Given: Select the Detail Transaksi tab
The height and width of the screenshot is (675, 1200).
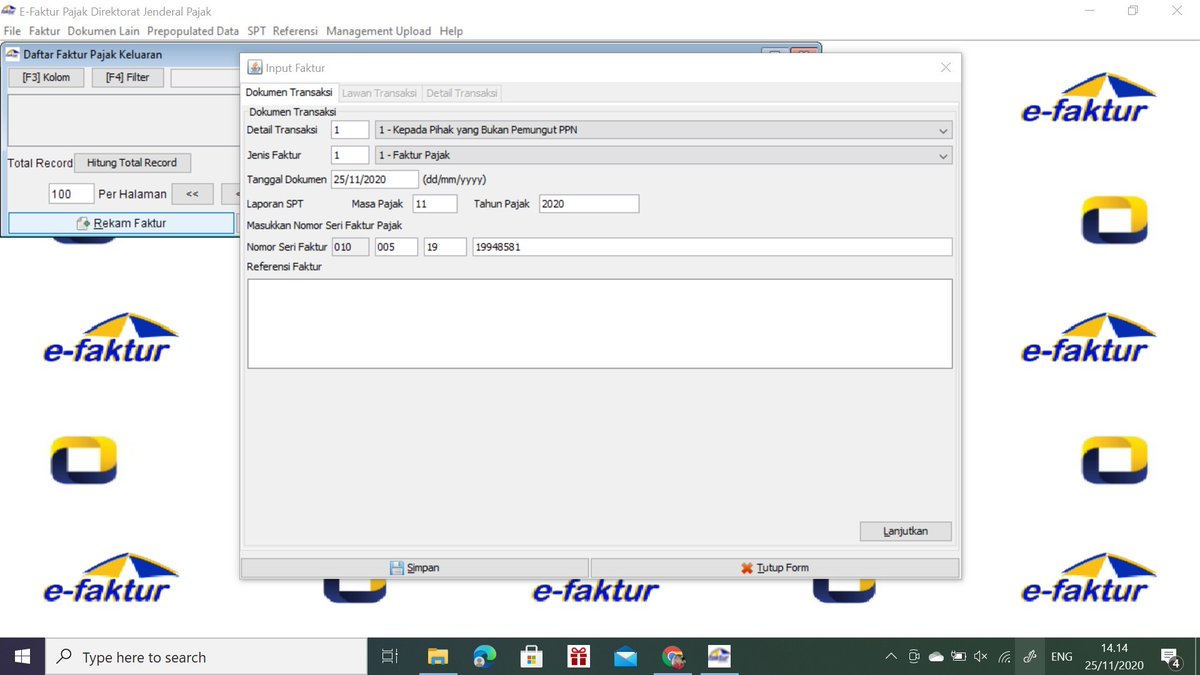Looking at the screenshot, I should 461,93.
